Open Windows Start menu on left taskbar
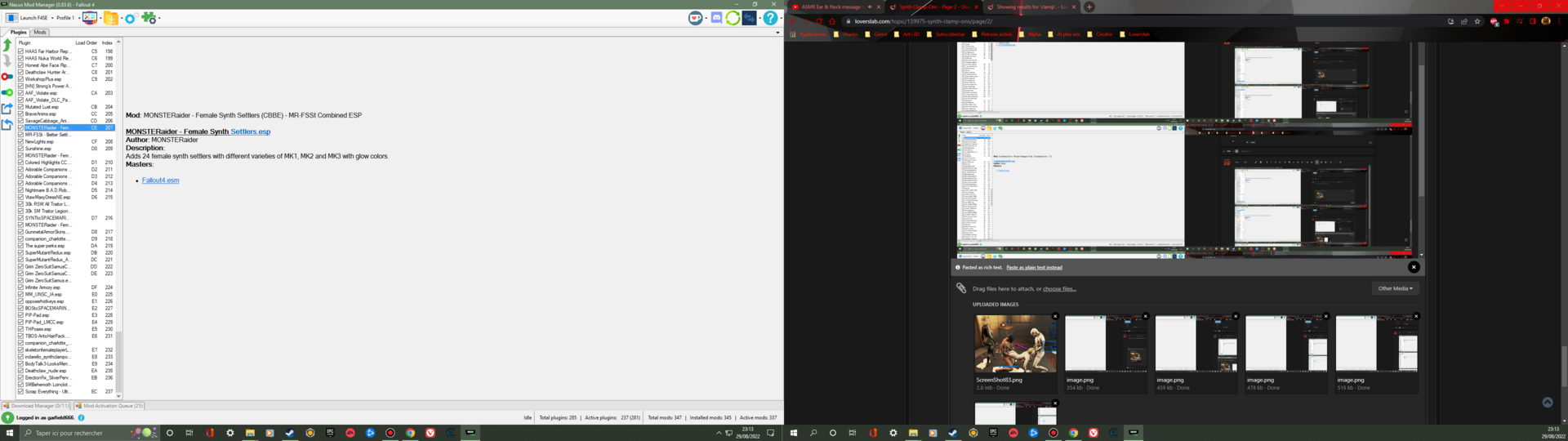This screenshot has width=1568, height=441. tap(10, 433)
